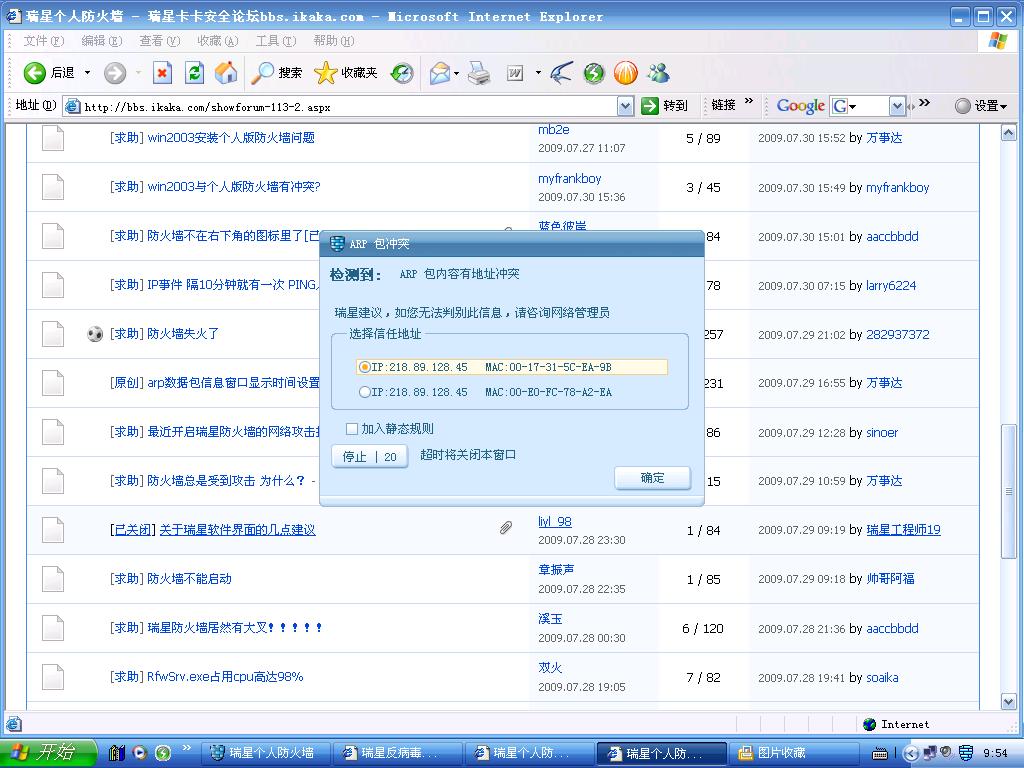Click the green globe toolbar icon
The height and width of the screenshot is (768, 1024).
click(594, 72)
